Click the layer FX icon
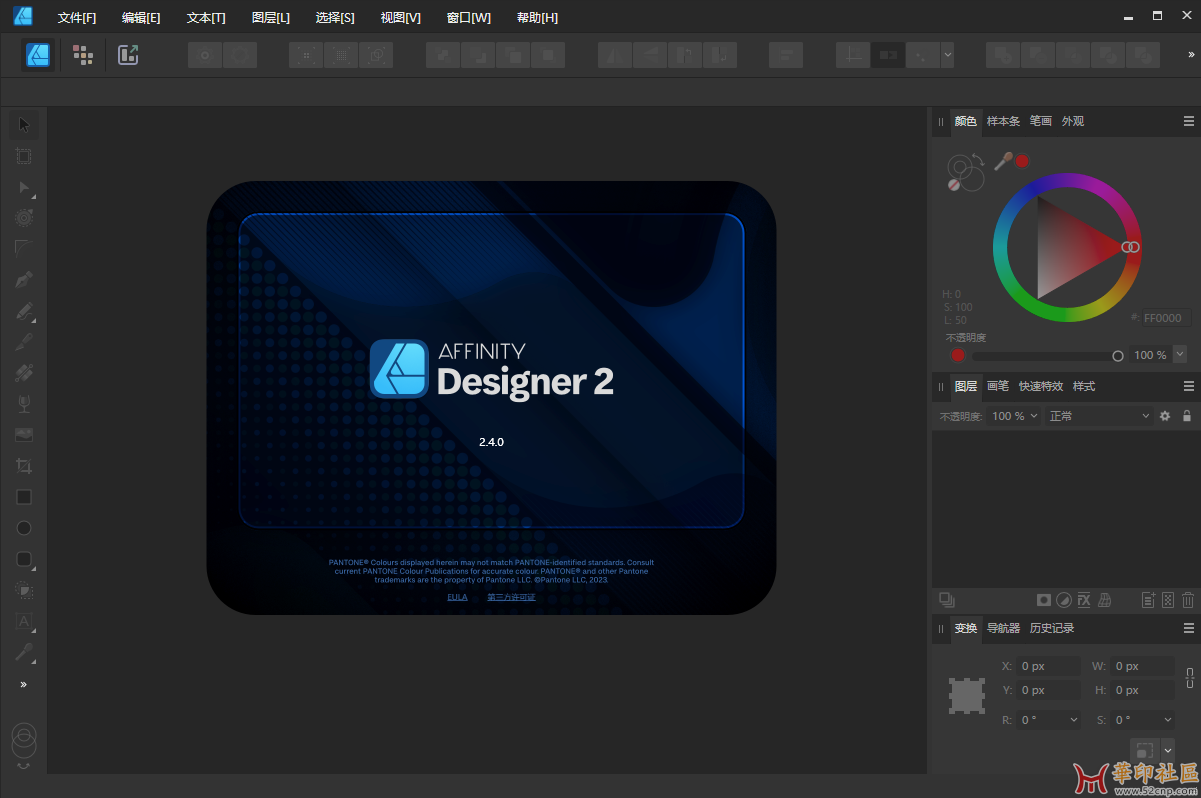The width and height of the screenshot is (1201, 798). [x=1084, y=600]
